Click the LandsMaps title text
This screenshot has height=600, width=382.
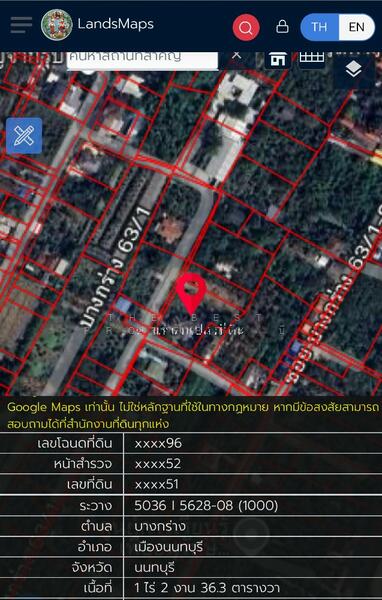point(116,24)
